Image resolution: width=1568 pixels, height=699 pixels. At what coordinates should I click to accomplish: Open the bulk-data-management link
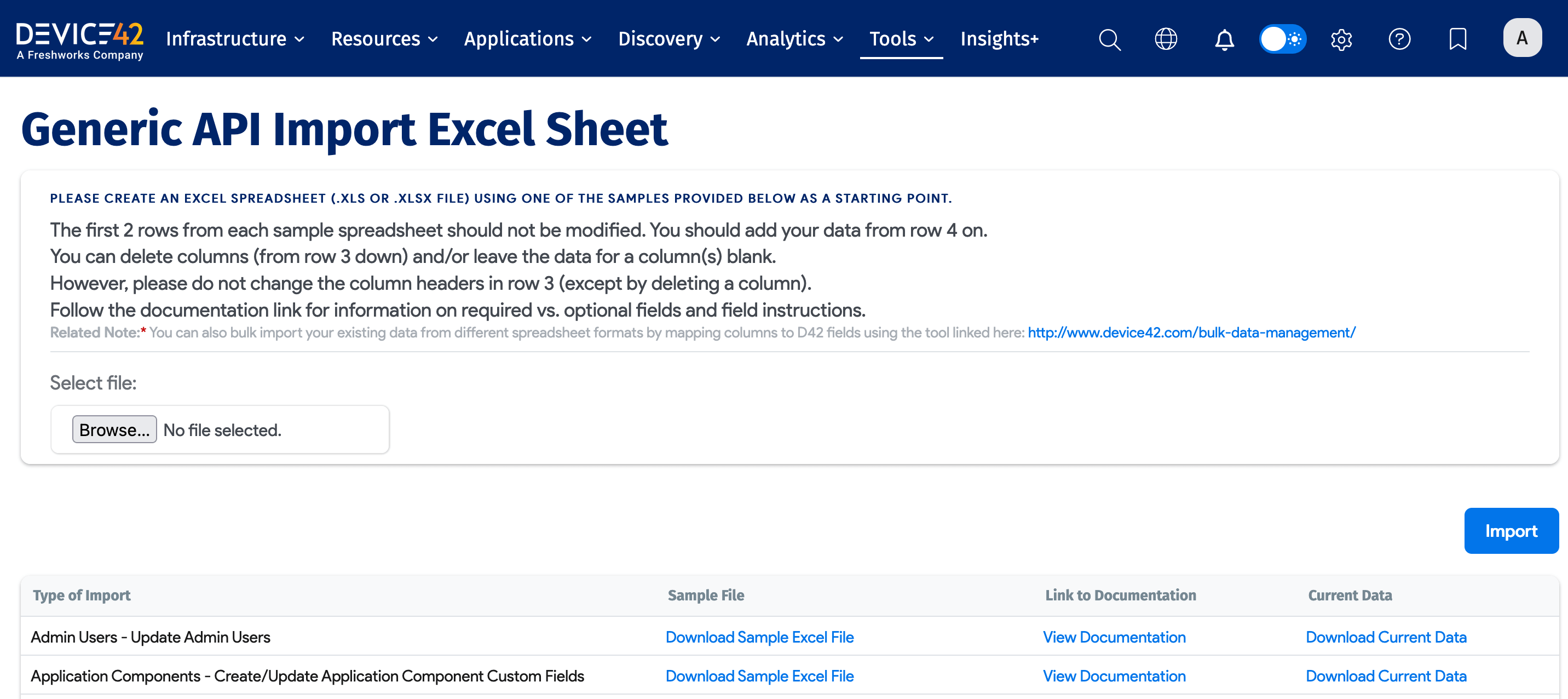(1191, 333)
